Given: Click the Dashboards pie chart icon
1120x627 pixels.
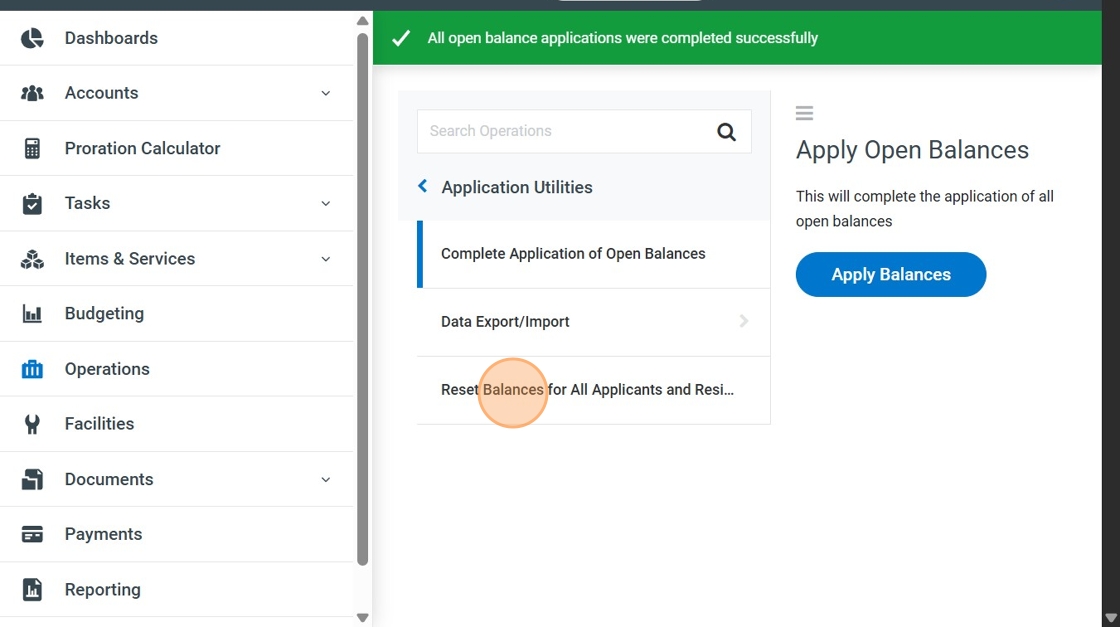Looking at the screenshot, I should tap(32, 38).
